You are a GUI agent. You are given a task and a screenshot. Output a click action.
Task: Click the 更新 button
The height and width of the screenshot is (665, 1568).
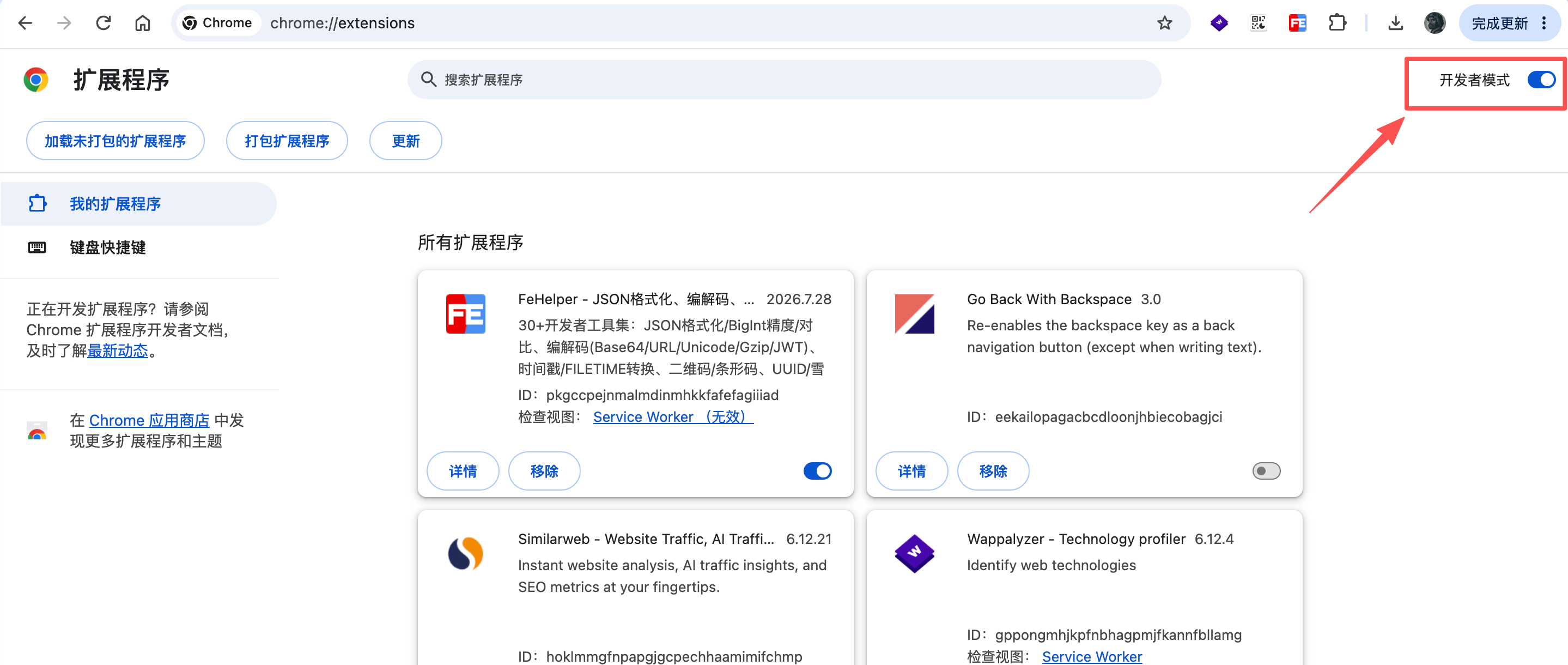click(405, 141)
